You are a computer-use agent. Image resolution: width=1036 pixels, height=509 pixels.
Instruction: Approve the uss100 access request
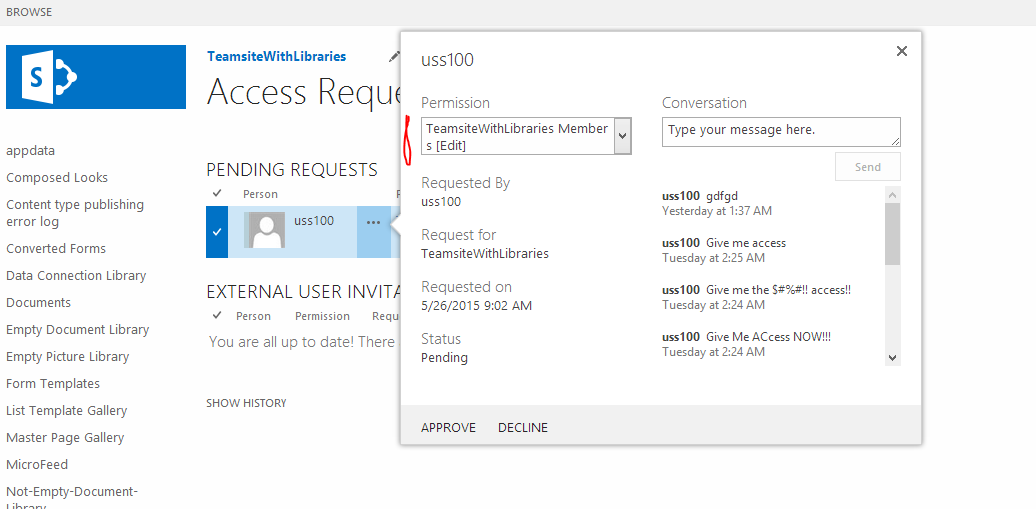pos(449,428)
